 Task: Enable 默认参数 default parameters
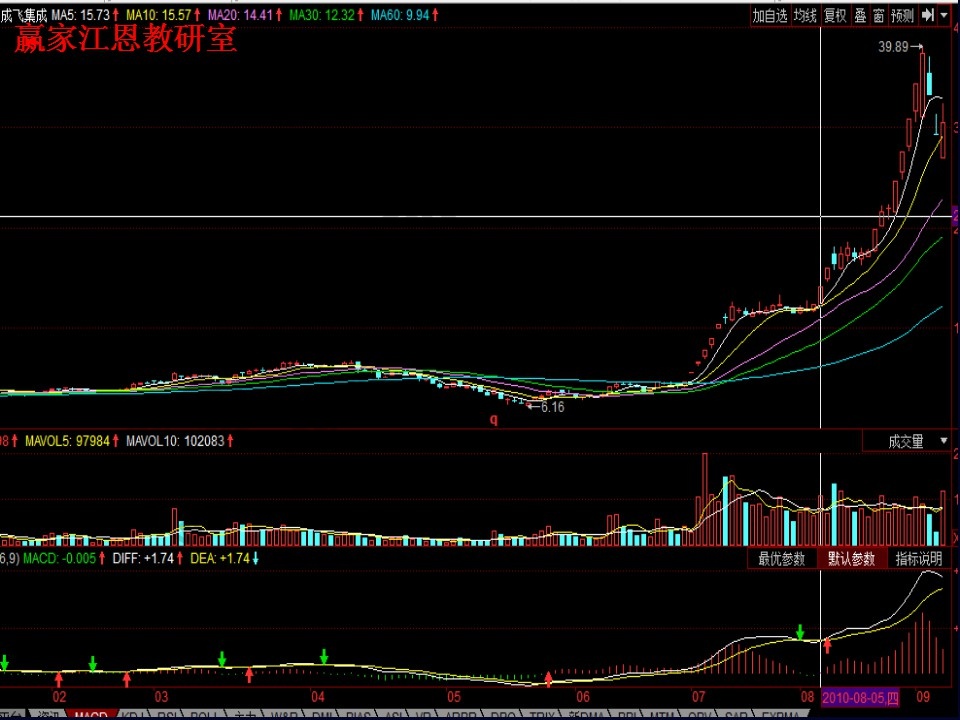coord(851,559)
